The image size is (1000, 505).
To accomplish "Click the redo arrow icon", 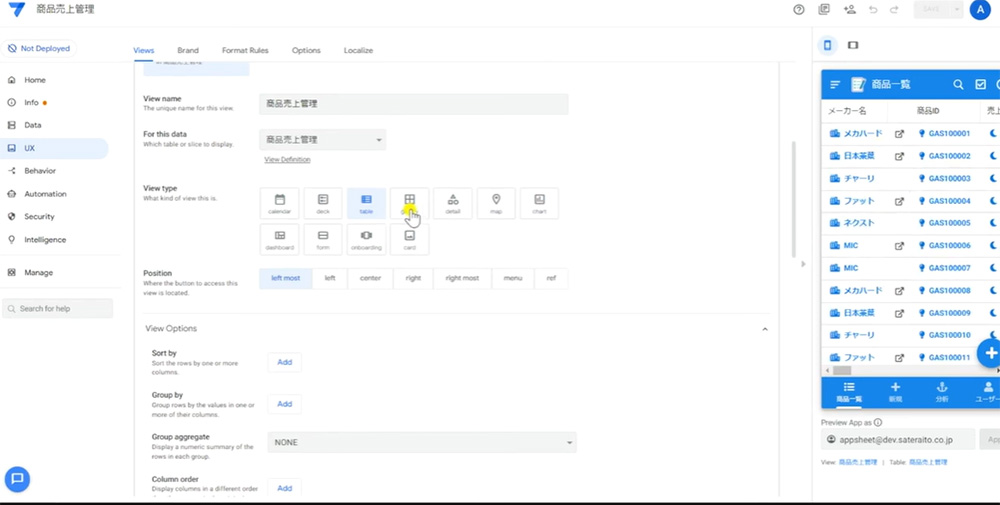I will tap(894, 10).
